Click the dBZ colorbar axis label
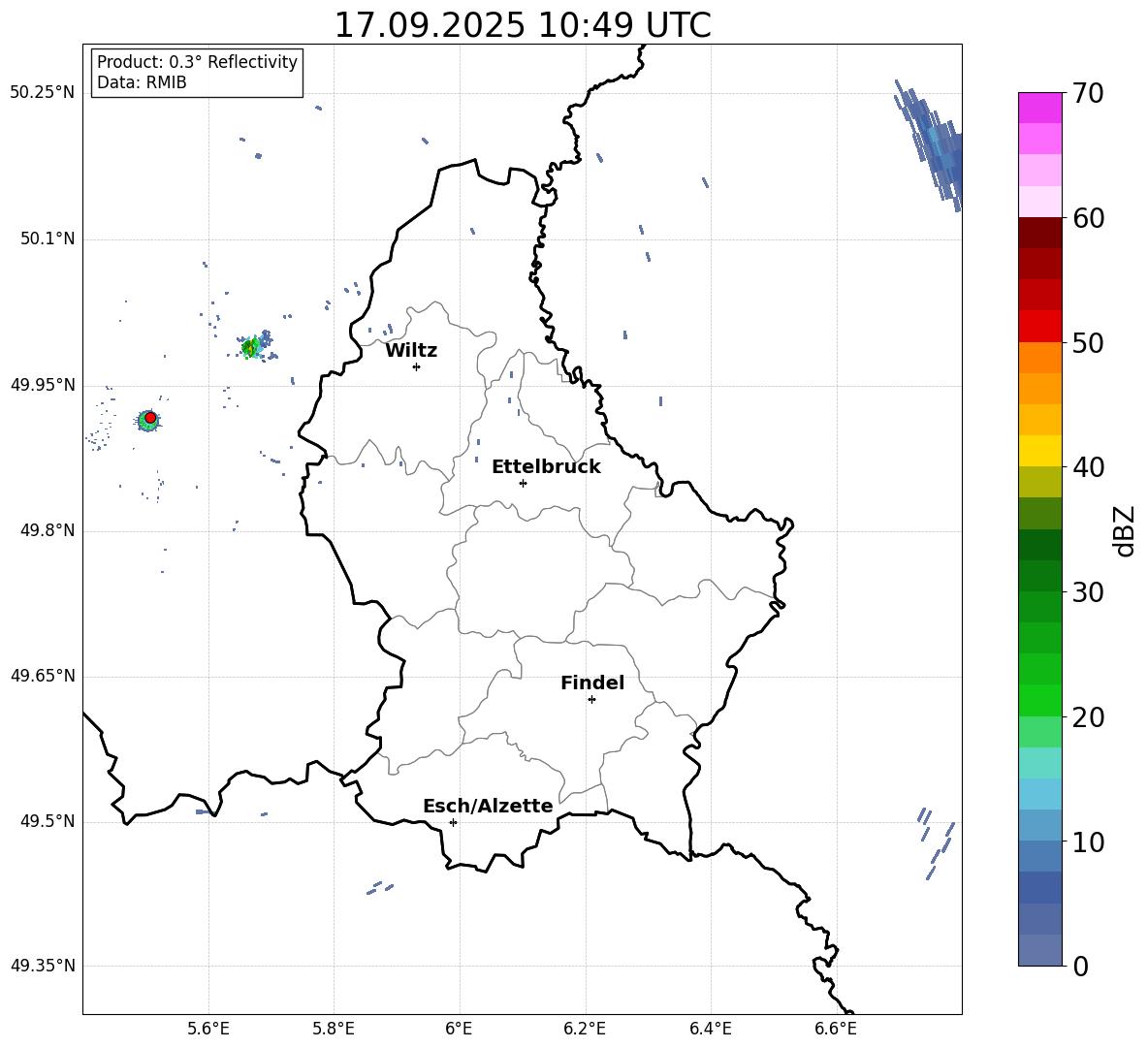Screen dimensions: 1148x1048 [x=1124, y=530]
